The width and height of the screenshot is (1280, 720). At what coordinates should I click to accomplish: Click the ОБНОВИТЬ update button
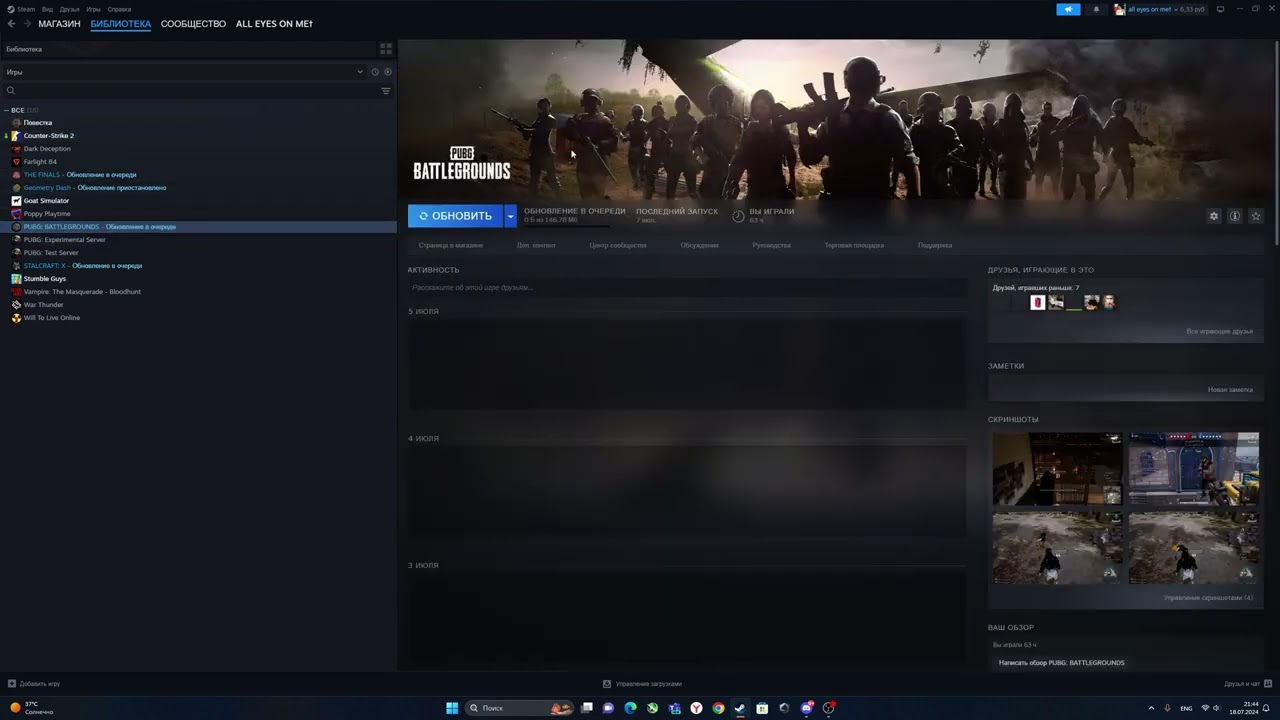coord(455,216)
